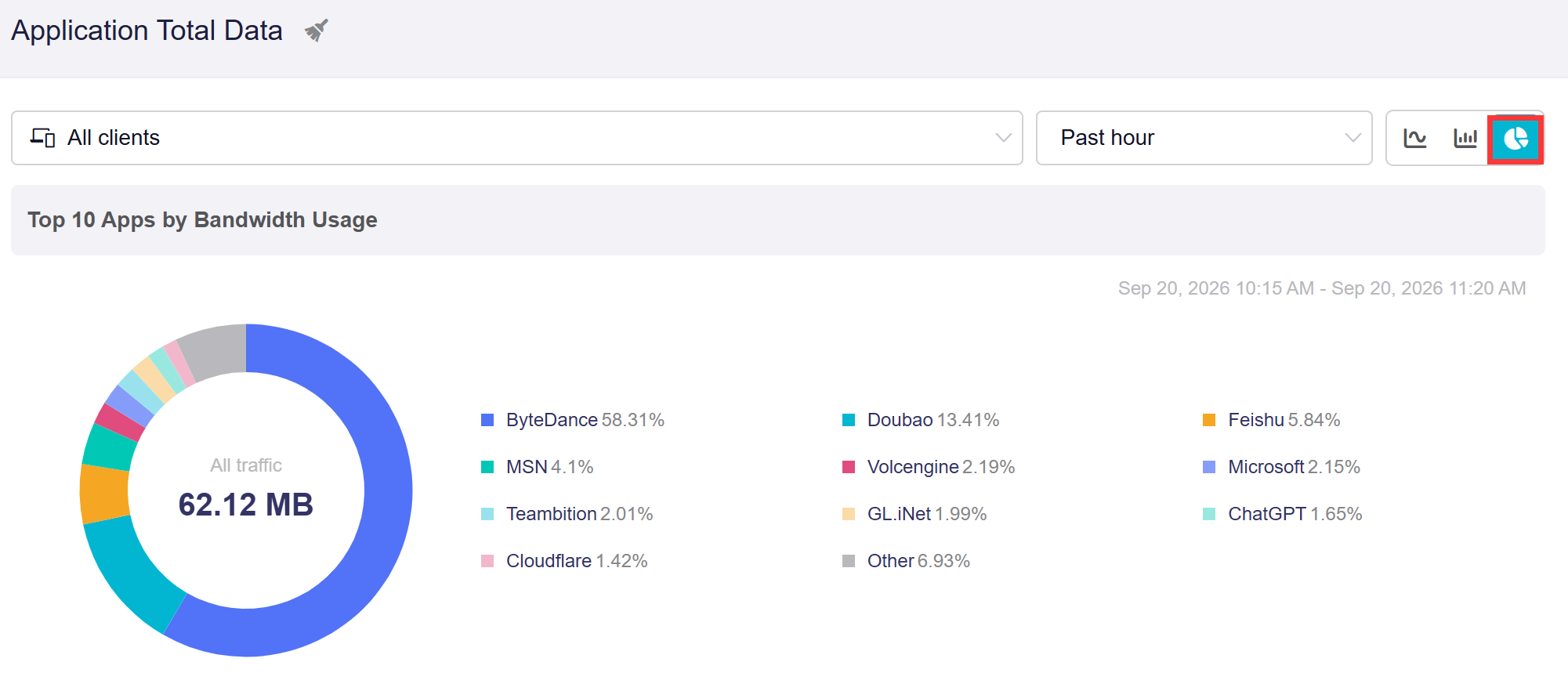Click the ChatGPT legend color square

click(1209, 514)
